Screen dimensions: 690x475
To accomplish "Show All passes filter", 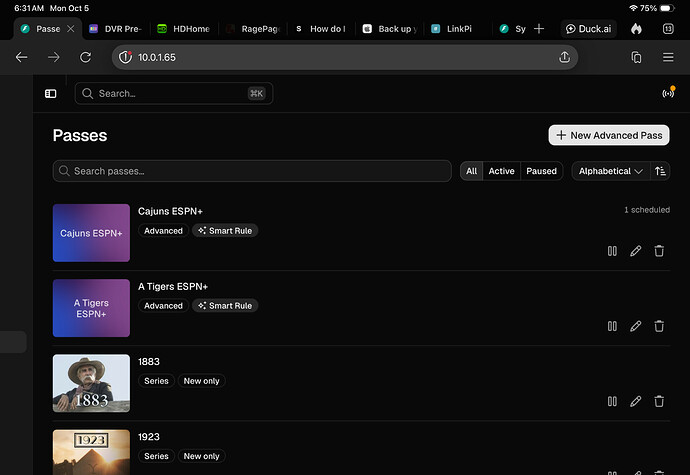I will coord(471,171).
